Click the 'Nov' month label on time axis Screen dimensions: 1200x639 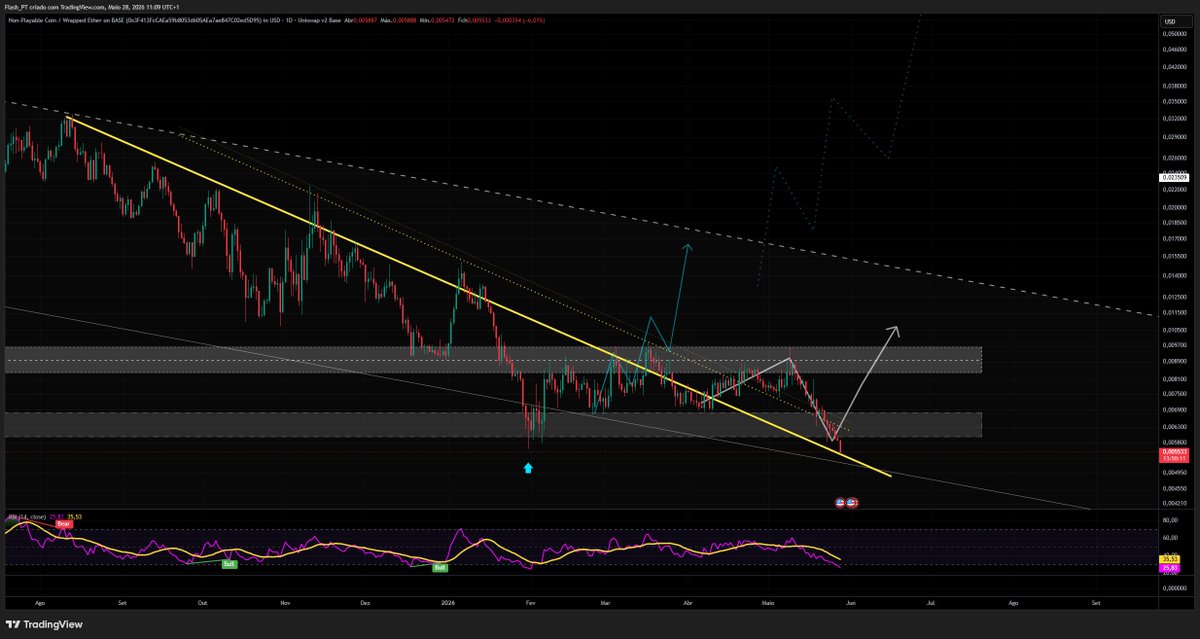[285, 604]
